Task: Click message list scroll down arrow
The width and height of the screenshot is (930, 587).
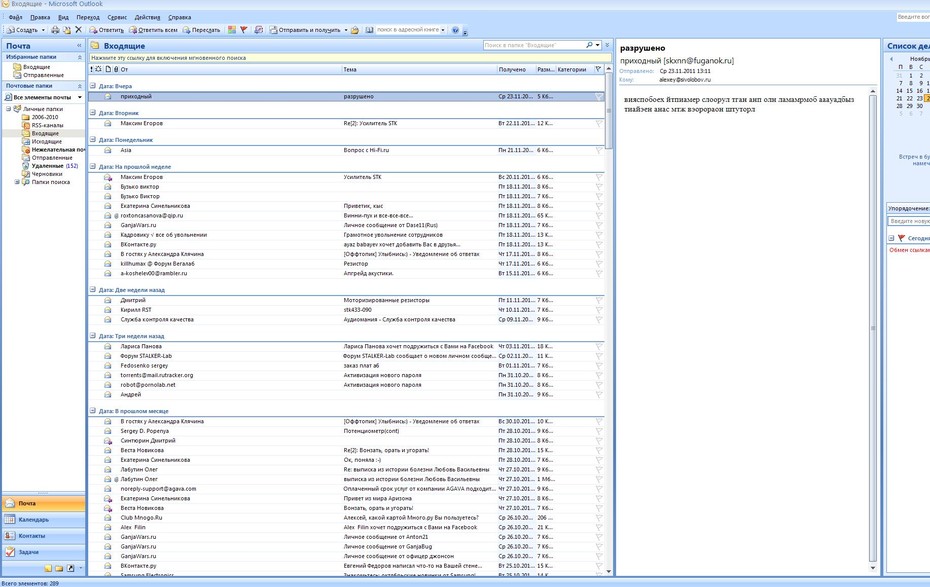Action: 609,572
